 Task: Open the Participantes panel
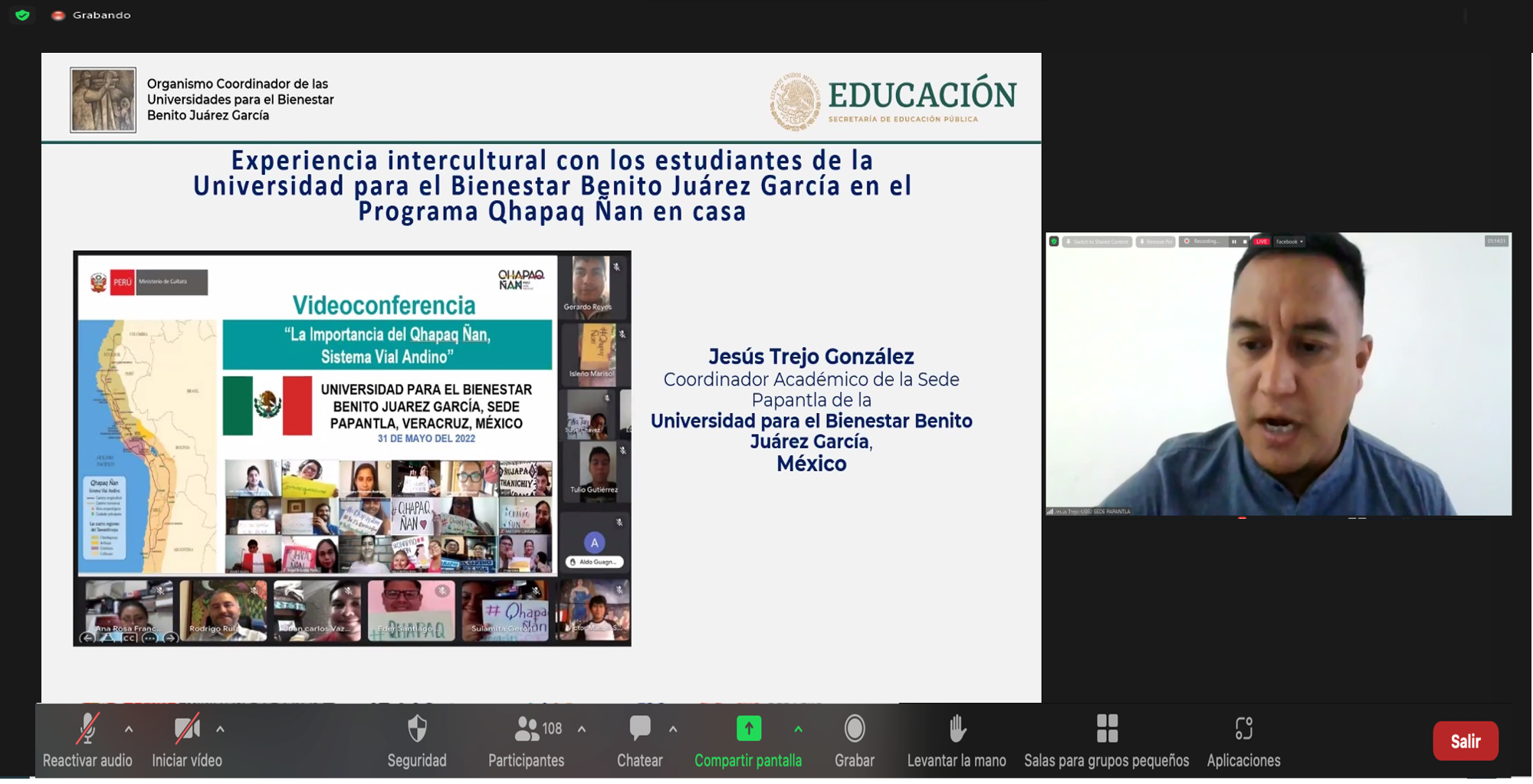[527, 740]
